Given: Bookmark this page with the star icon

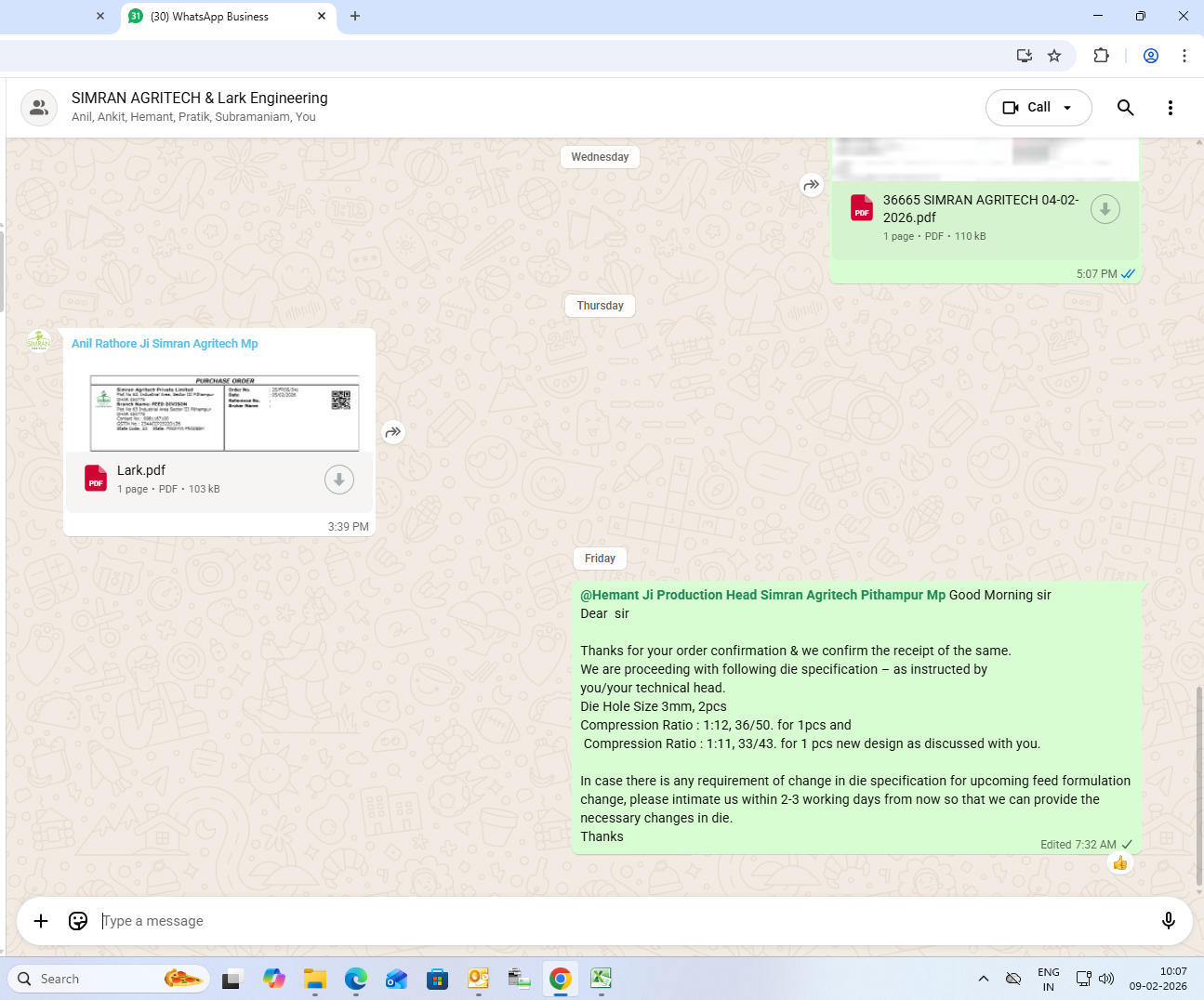Looking at the screenshot, I should [x=1054, y=56].
